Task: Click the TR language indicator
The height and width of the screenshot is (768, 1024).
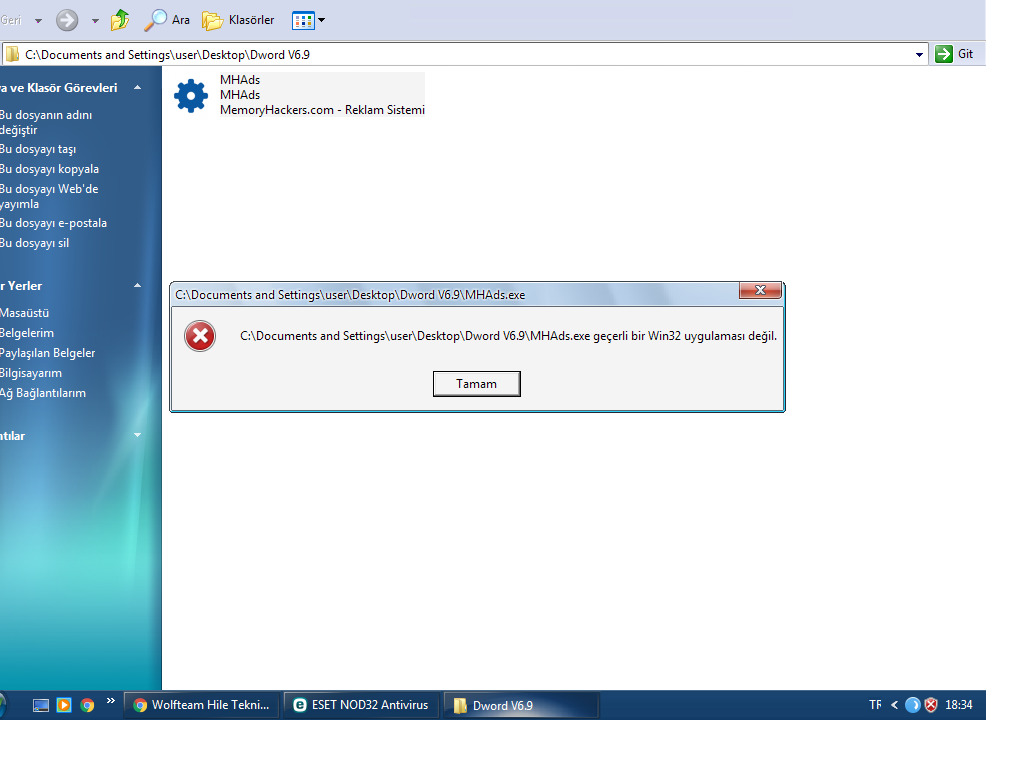Action: click(x=875, y=705)
